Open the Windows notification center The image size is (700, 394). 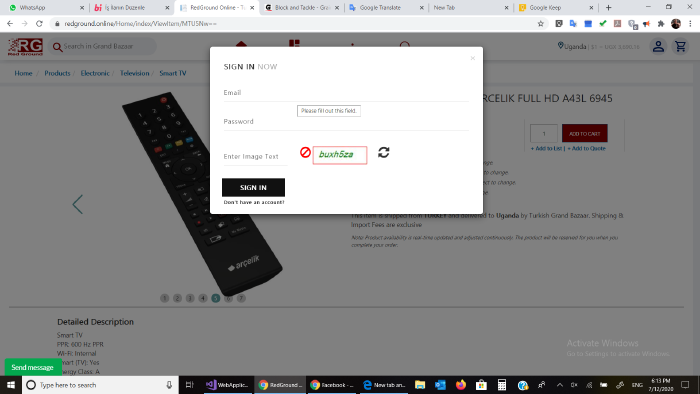(x=685, y=385)
